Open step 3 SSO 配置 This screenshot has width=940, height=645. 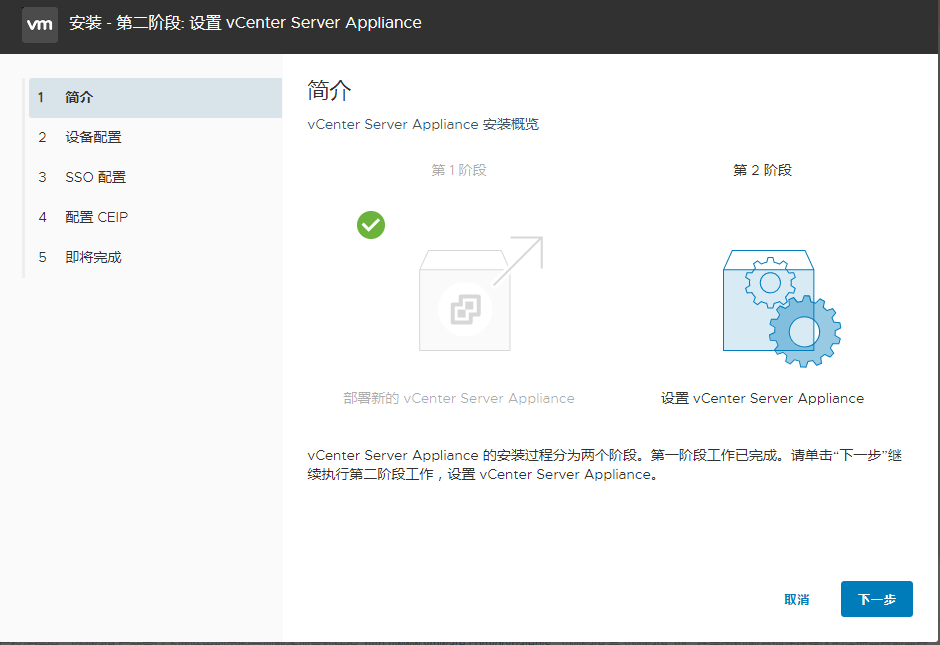click(155, 177)
